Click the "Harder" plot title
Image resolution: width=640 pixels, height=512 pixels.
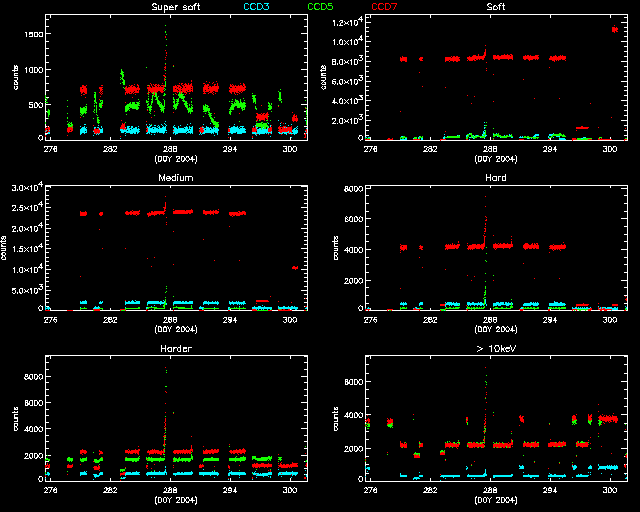pos(174,349)
